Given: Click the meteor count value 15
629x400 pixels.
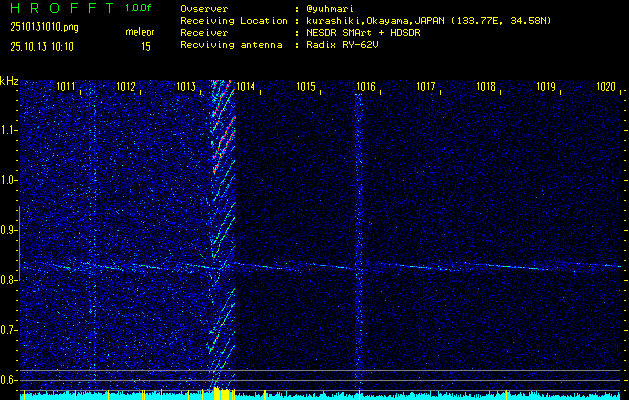Looking at the screenshot, I should coord(146,46).
